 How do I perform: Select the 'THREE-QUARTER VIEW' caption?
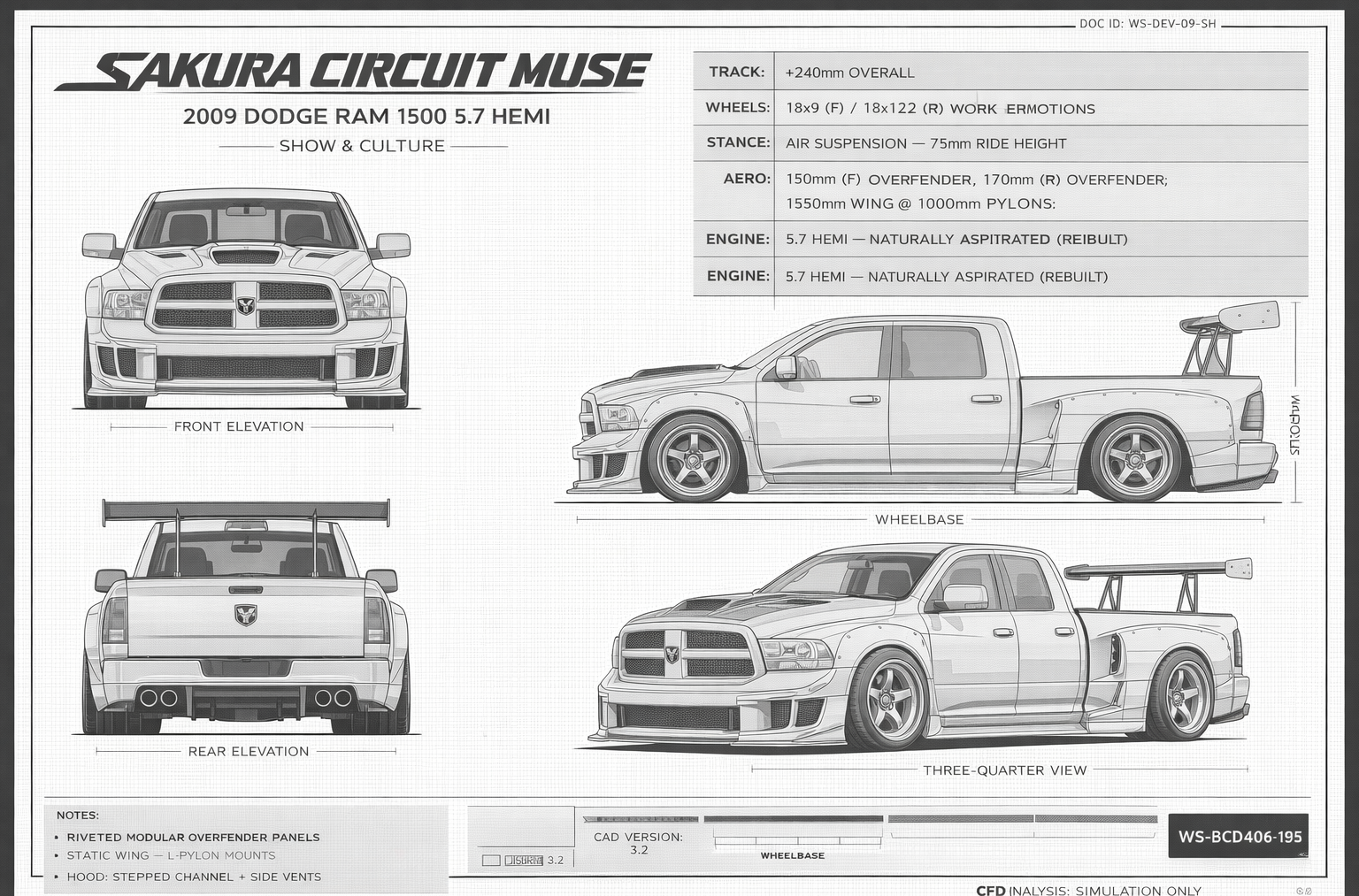(1005, 770)
